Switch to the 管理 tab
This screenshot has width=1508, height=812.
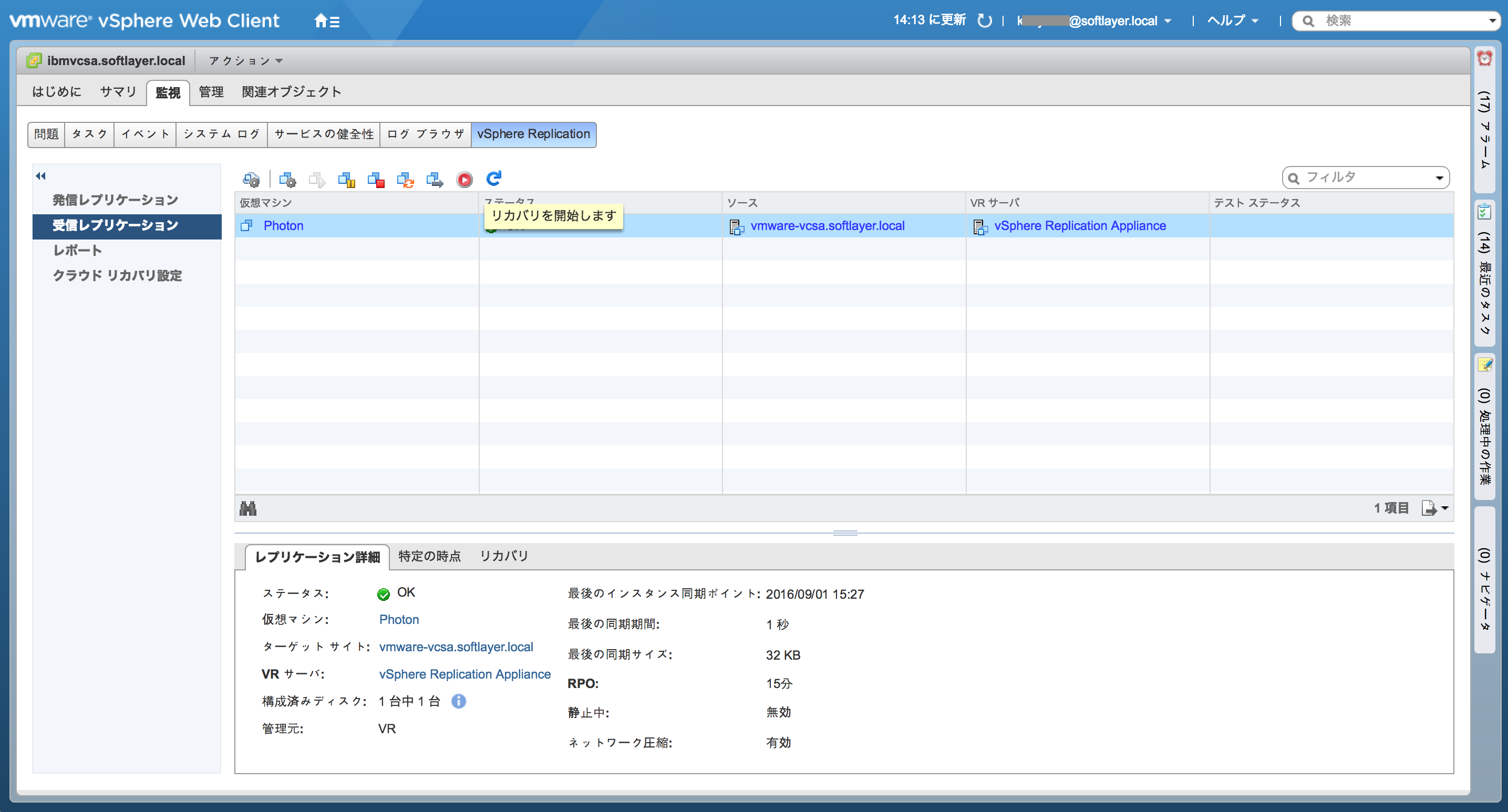210,92
